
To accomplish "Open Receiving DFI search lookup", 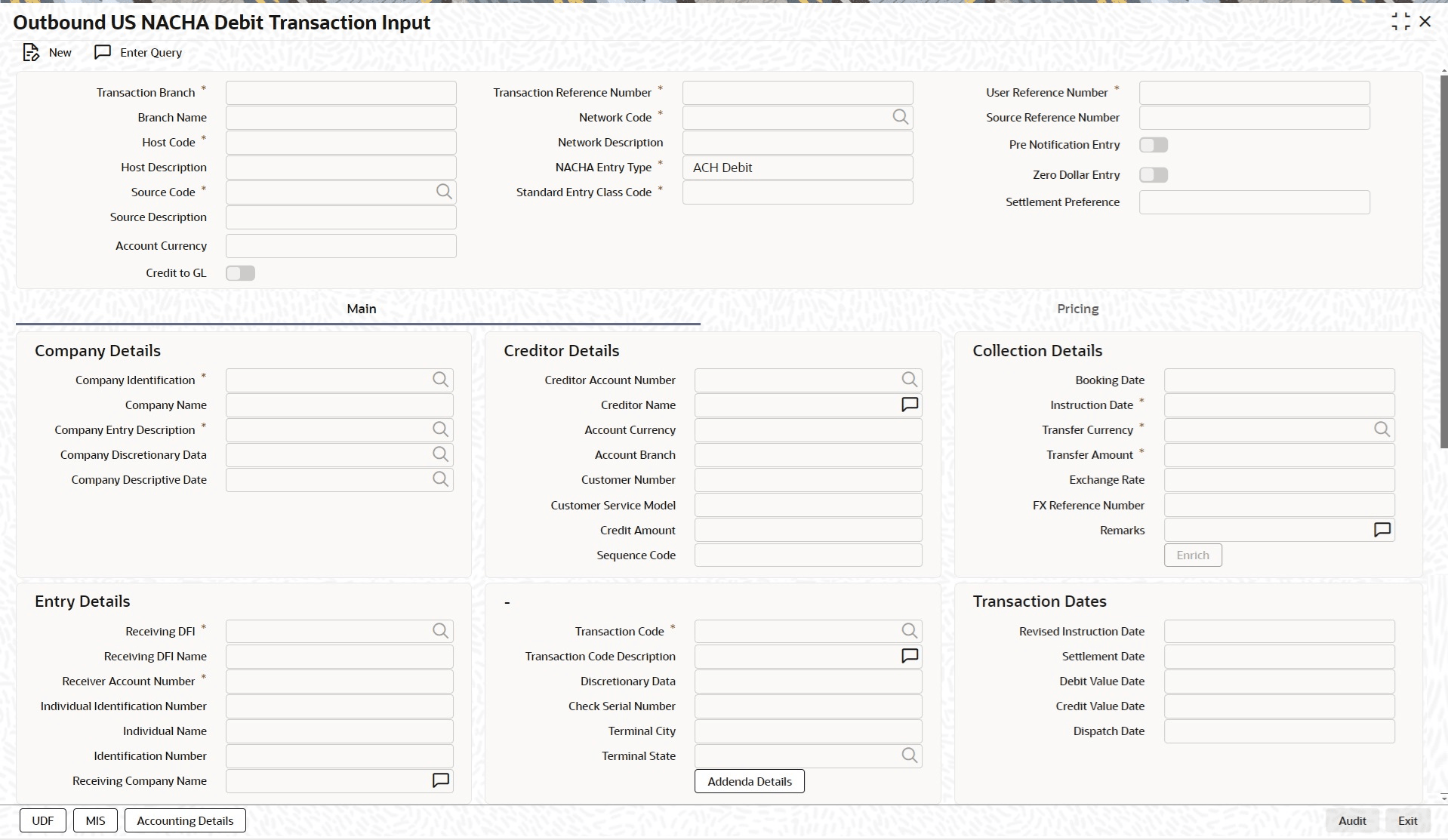I will coord(441,631).
